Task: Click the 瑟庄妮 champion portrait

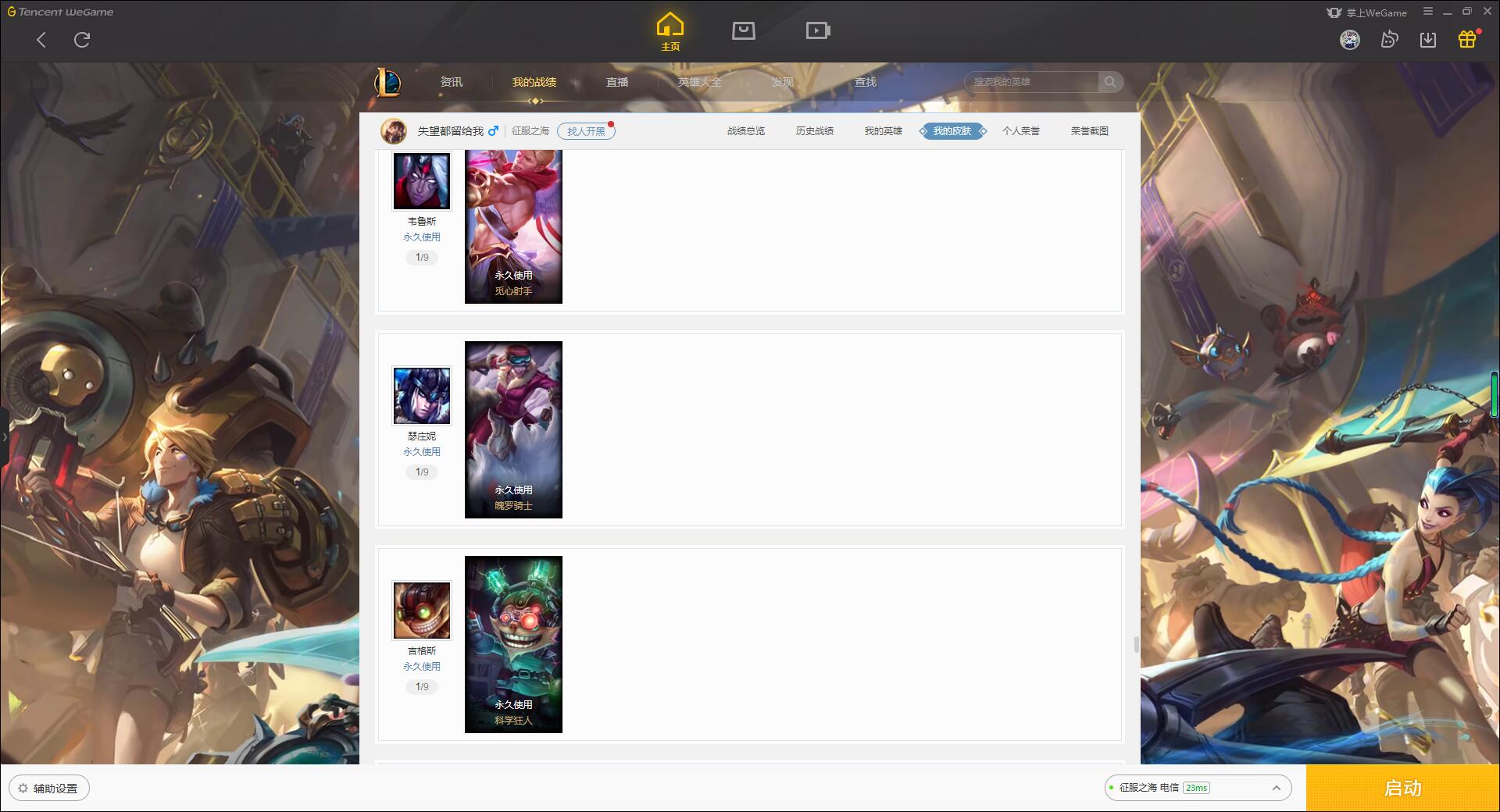Action: [422, 396]
